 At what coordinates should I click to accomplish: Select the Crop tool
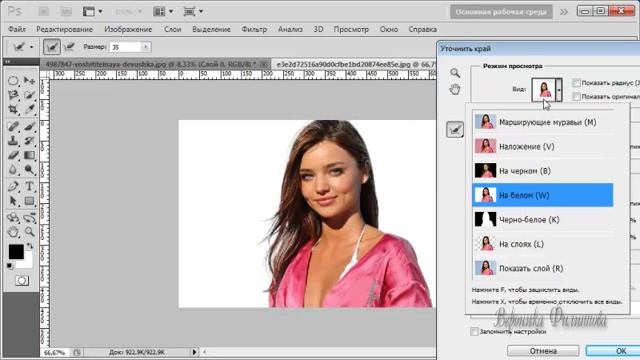click(13, 109)
